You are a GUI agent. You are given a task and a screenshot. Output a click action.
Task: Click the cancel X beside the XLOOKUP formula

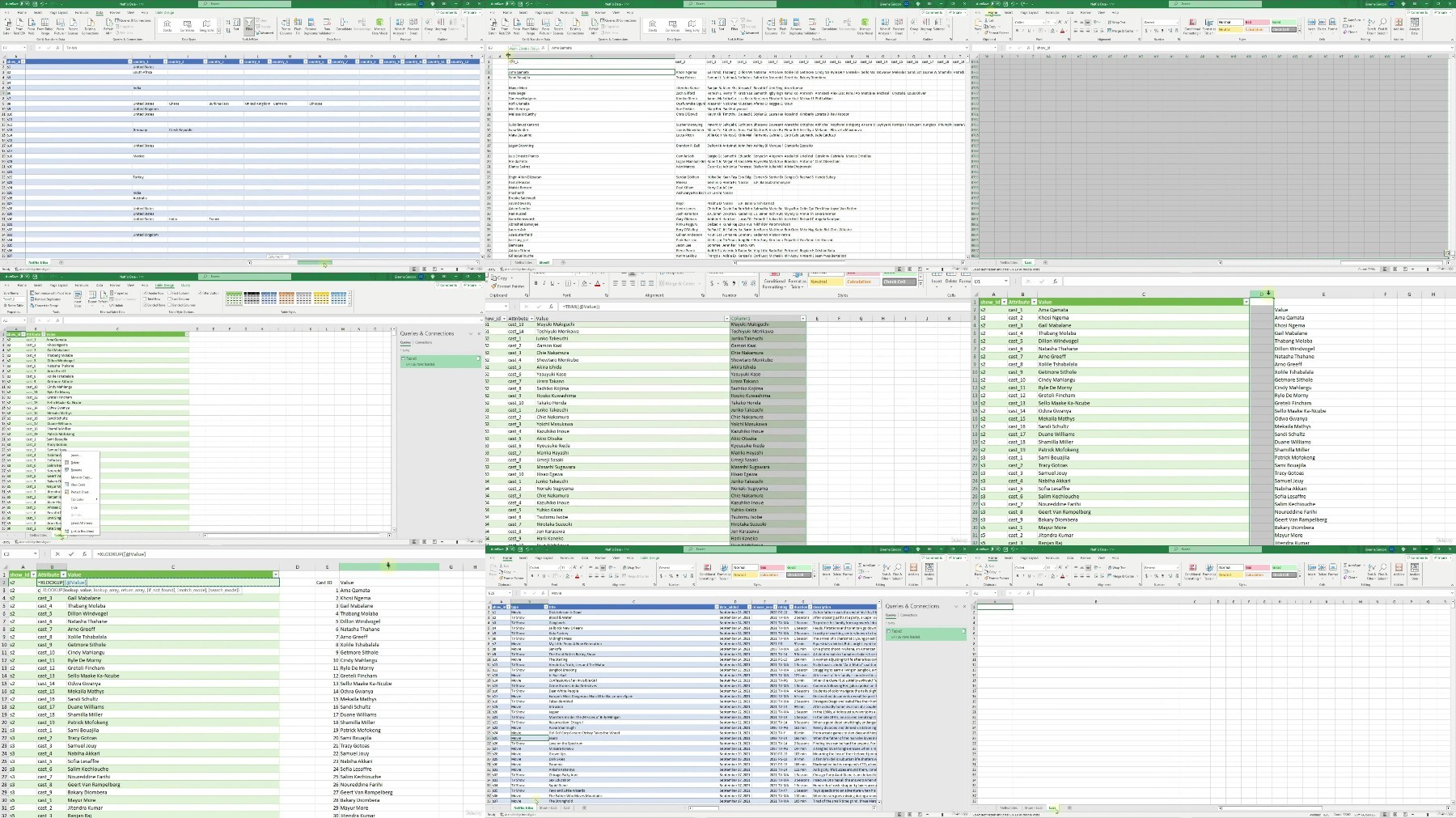point(57,554)
